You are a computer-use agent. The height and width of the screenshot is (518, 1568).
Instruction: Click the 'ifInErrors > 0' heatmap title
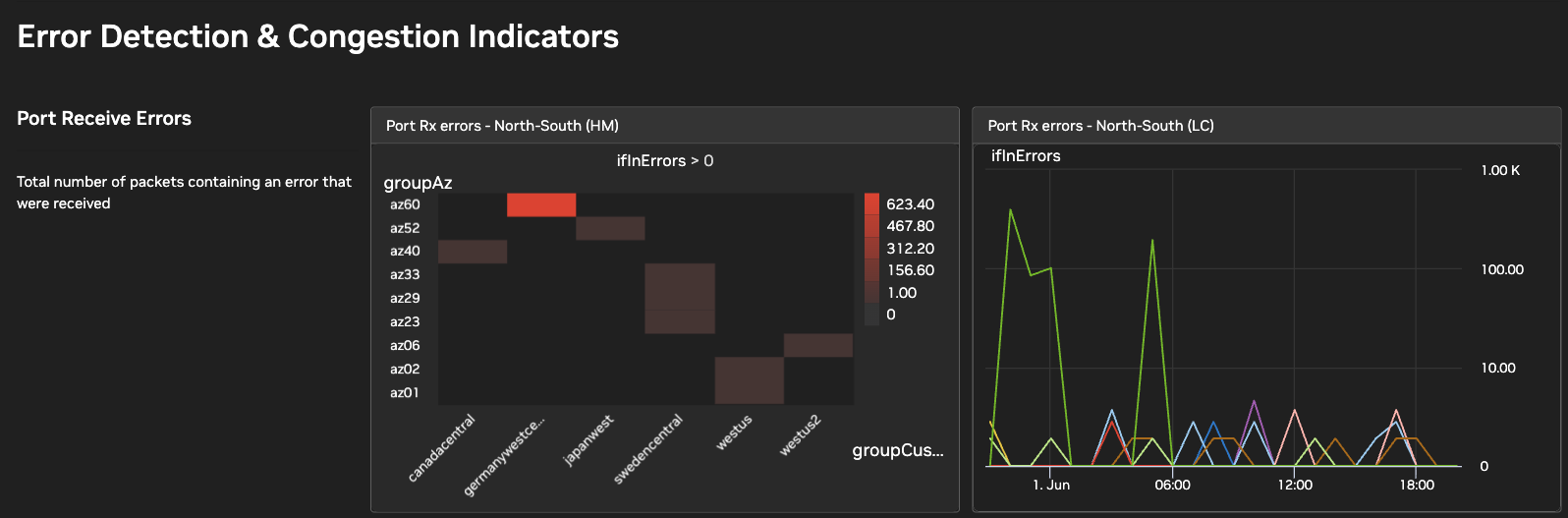pos(665,161)
